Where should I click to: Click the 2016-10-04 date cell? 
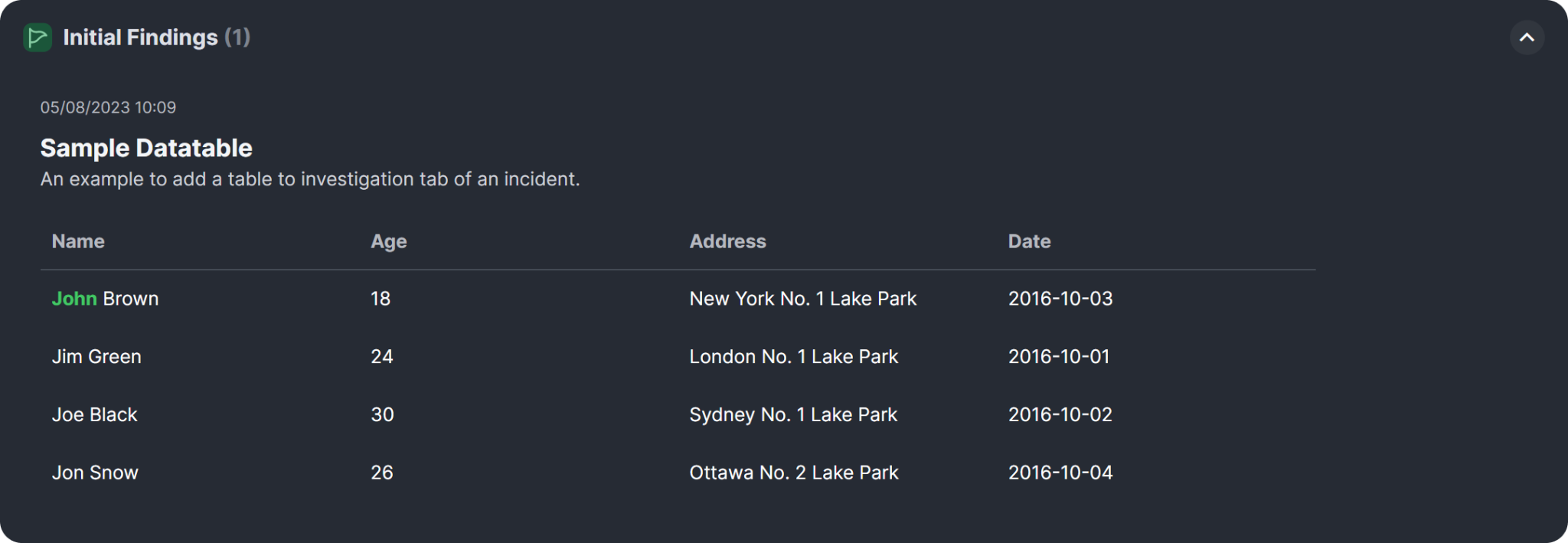[x=1060, y=473]
